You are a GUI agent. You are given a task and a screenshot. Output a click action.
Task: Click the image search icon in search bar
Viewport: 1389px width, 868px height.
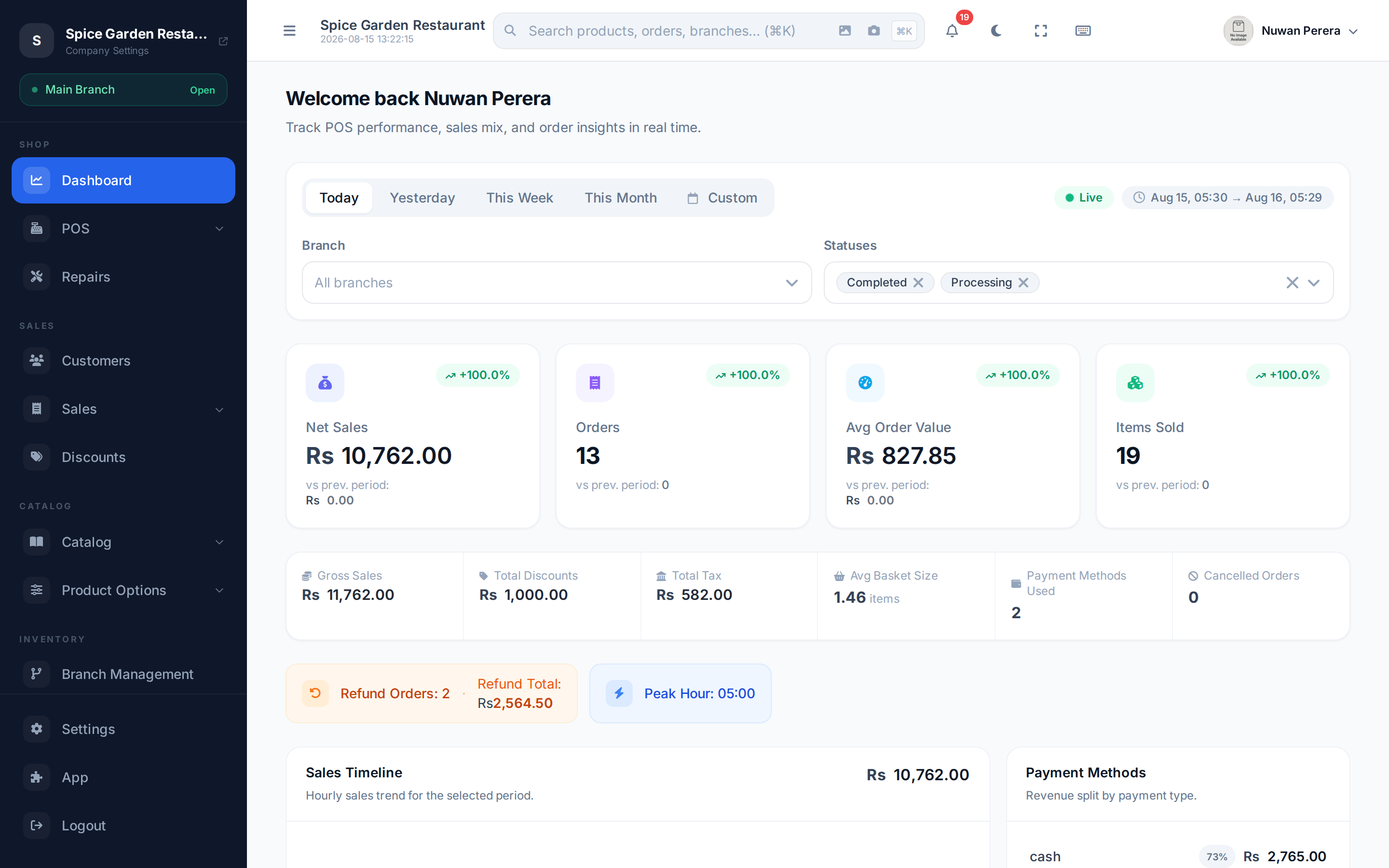[845, 30]
